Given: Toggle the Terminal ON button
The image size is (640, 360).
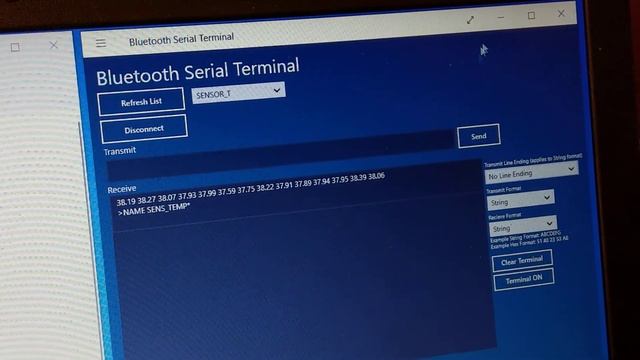Looking at the screenshot, I should point(524,280).
